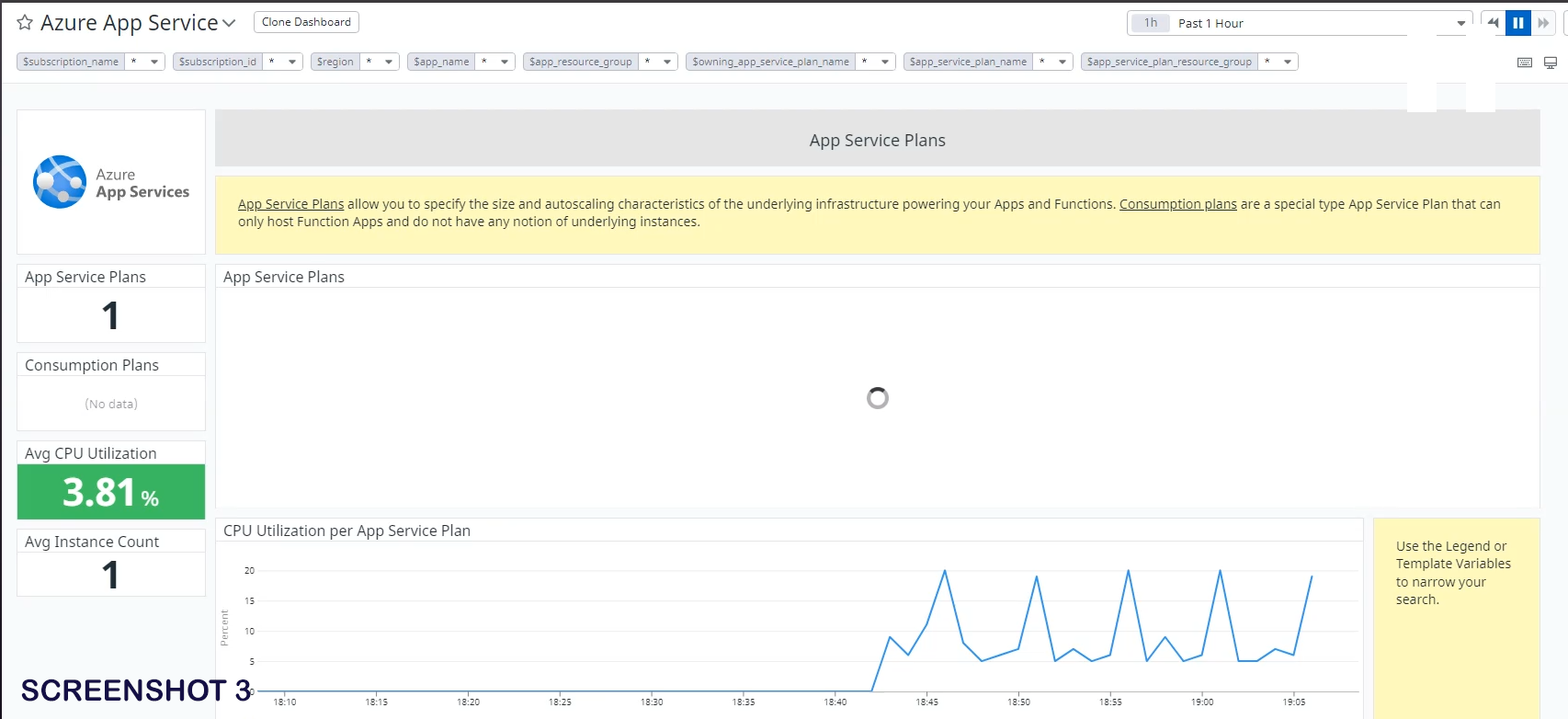The image size is (1568, 719).
Task: Click the 1h time range badge
Action: coord(1150,23)
